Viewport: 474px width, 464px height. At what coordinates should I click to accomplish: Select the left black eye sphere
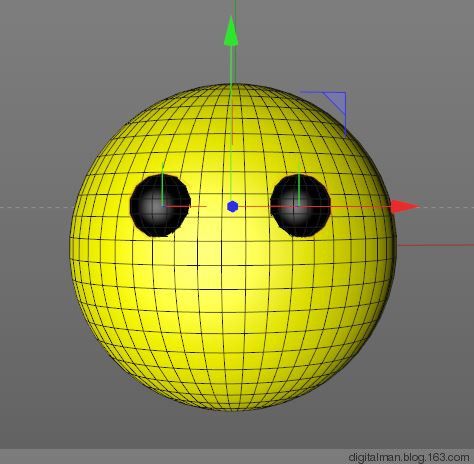[x=160, y=205]
